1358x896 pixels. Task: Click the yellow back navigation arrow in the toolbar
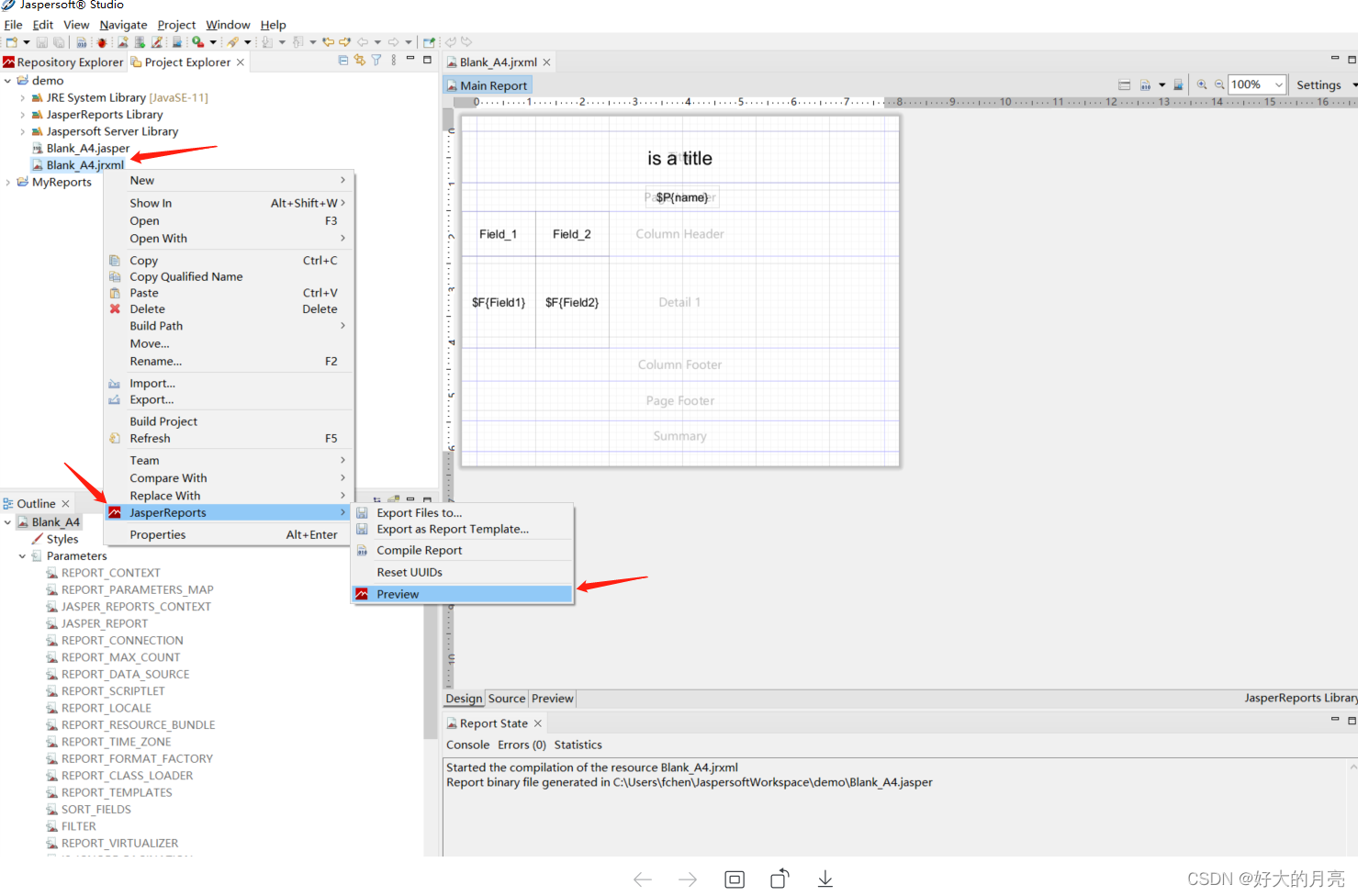point(328,42)
